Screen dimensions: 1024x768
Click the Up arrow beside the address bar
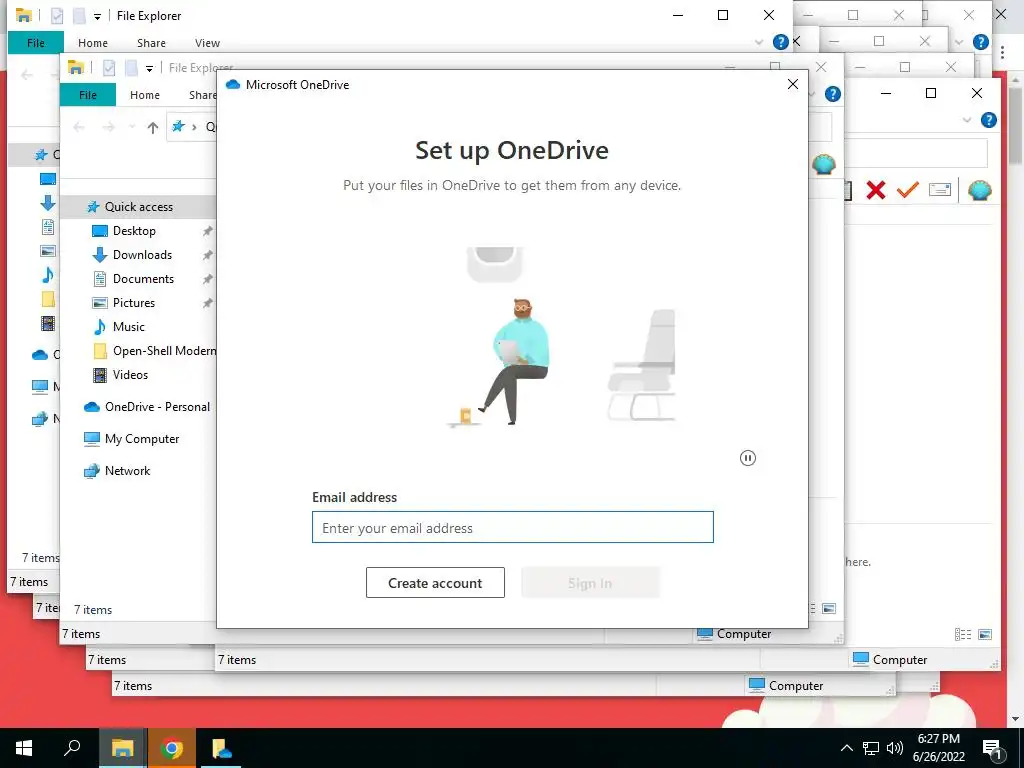[152, 127]
